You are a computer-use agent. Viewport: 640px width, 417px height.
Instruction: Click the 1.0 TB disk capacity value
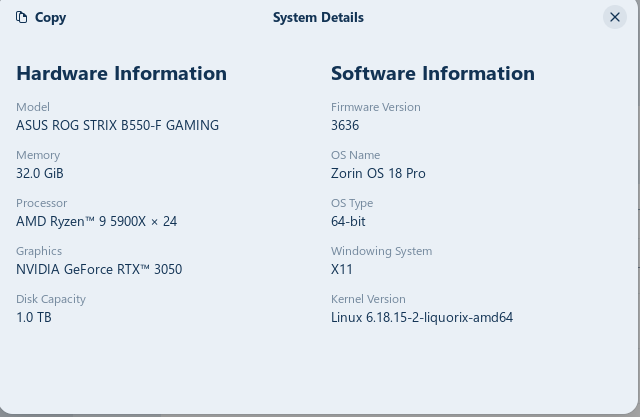coord(34,317)
